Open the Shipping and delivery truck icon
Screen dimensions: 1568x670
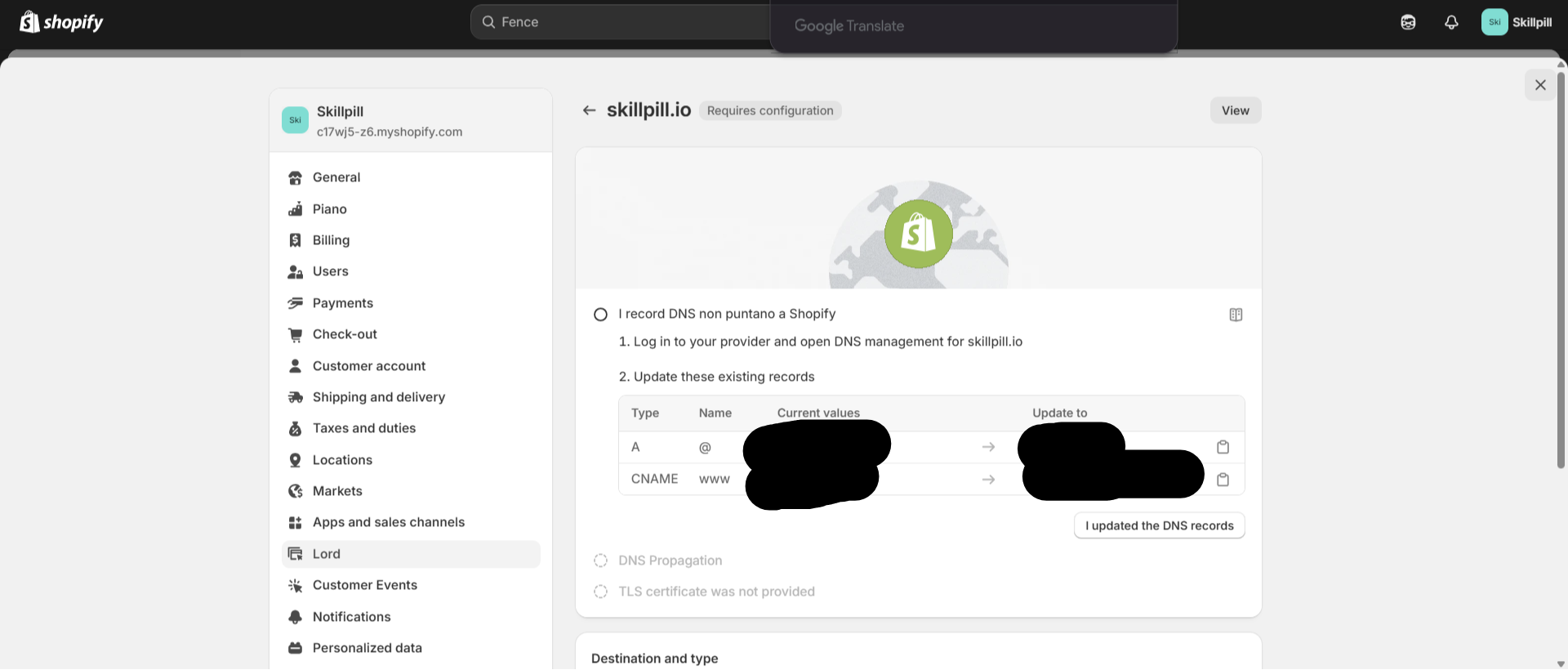coord(296,397)
